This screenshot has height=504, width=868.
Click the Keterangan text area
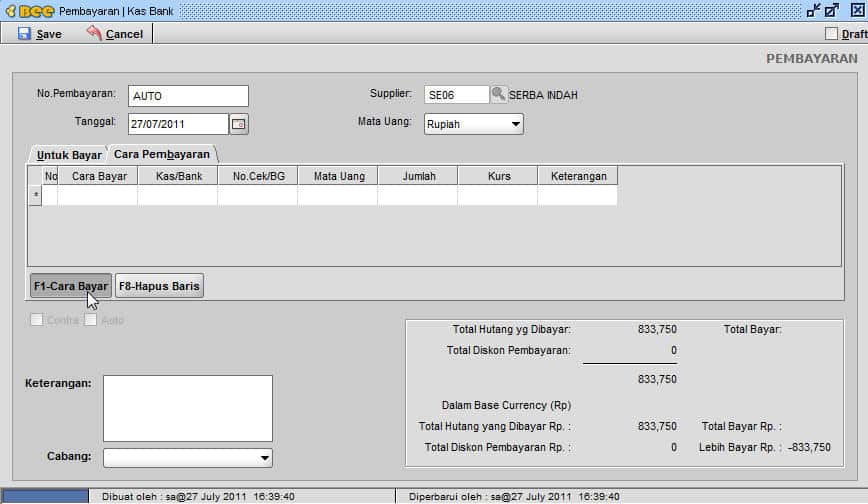(188, 408)
